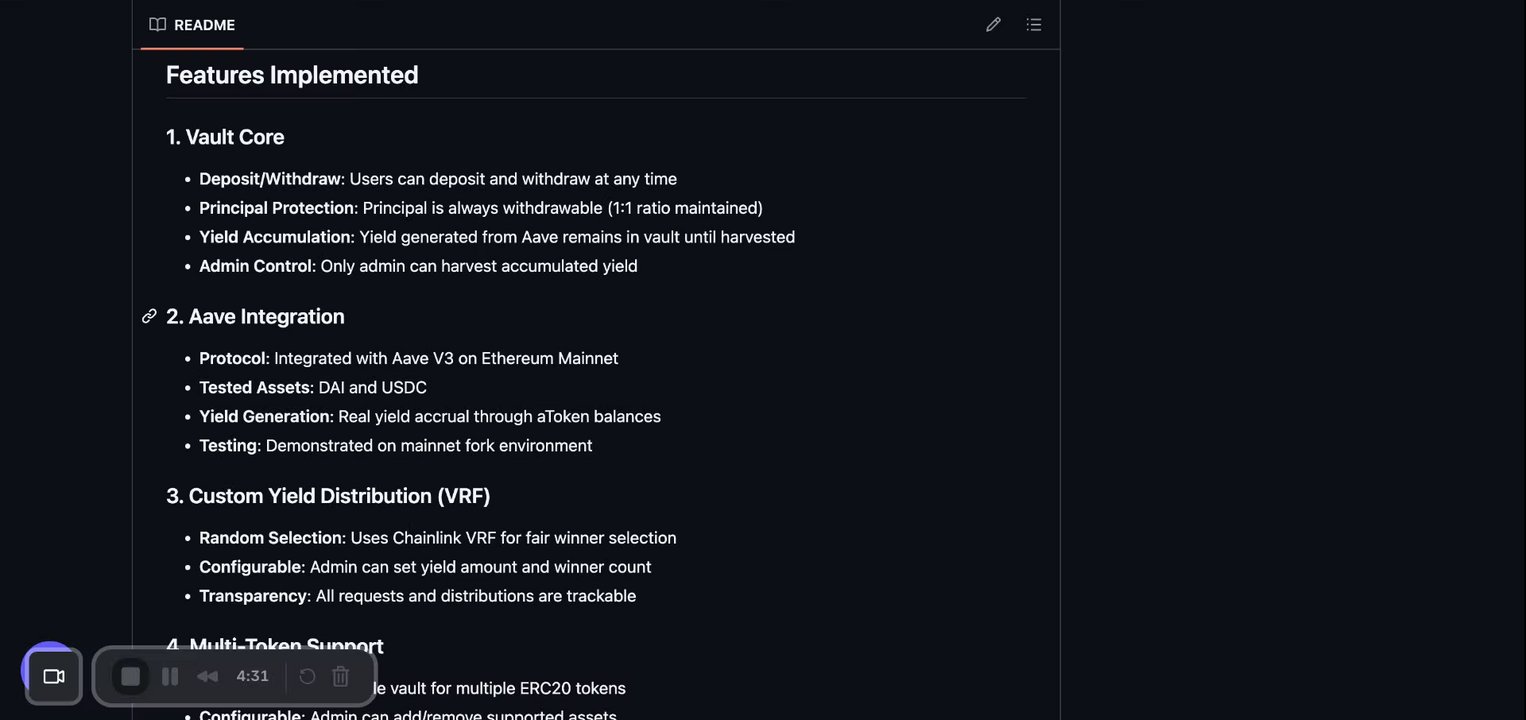Open the README outline menu

tap(1034, 25)
